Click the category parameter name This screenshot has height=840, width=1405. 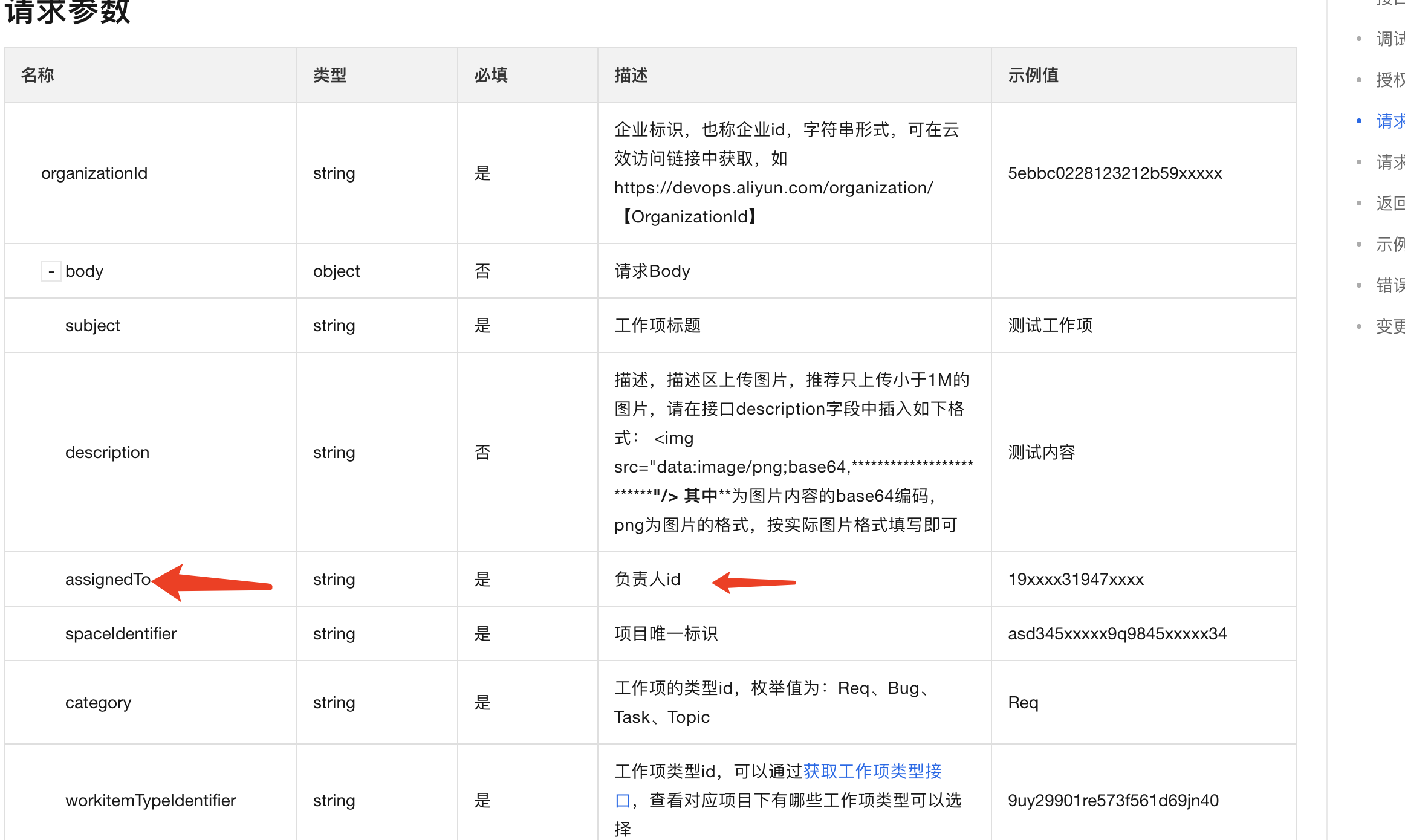(98, 703)
